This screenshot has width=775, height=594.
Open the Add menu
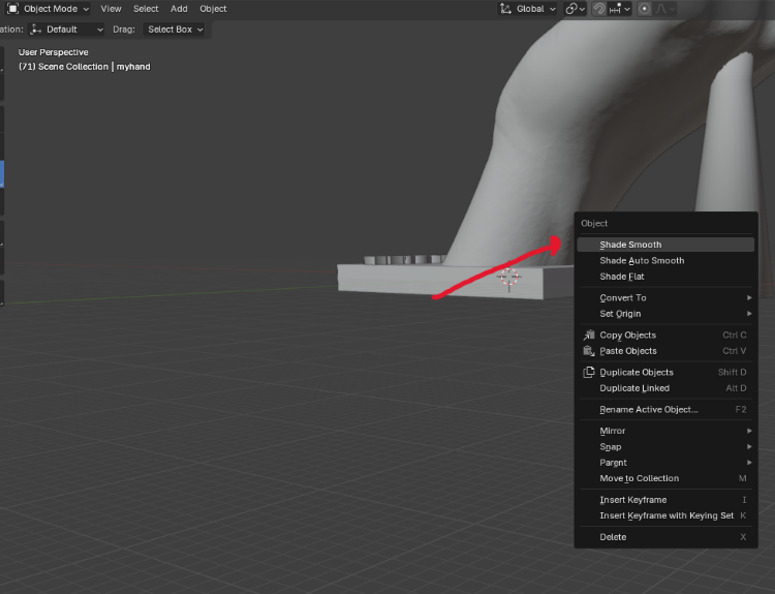(x=179, y=9)
